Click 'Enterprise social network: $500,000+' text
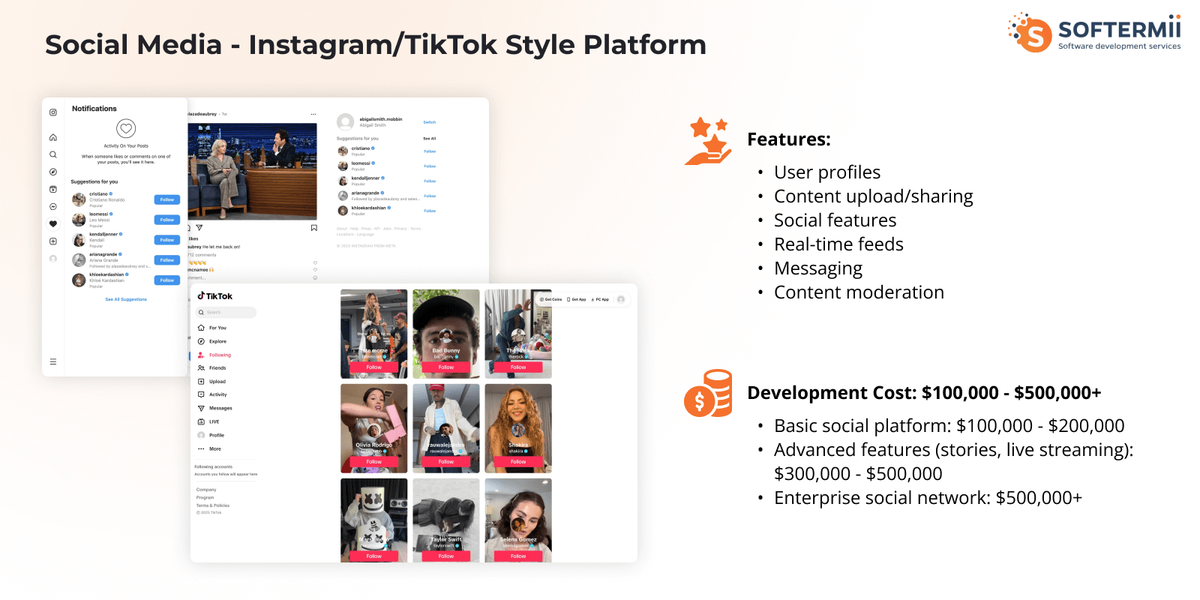Viewport: 1200px width, 600px height. [x=928, y=497]
